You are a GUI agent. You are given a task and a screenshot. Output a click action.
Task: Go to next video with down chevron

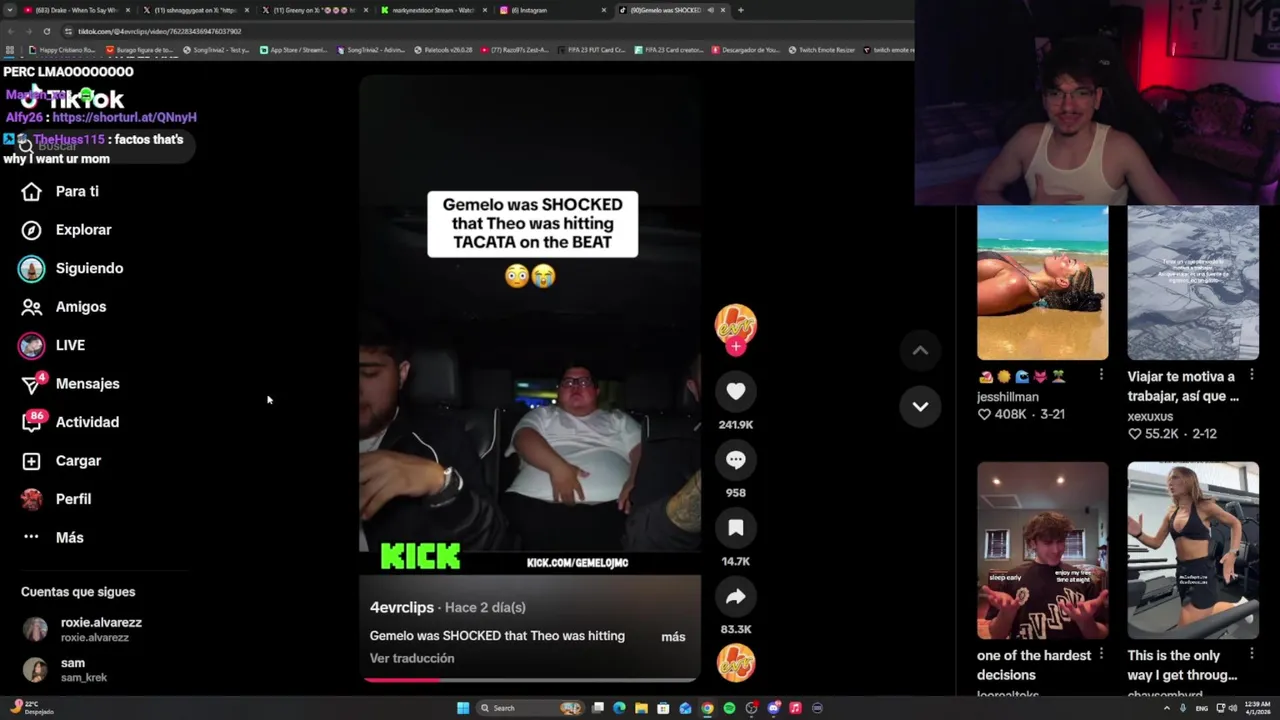[920, 406]
